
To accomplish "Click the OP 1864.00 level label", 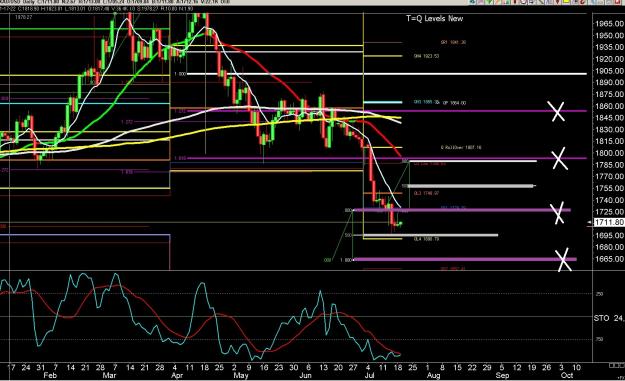I will (x=454, y=103).
